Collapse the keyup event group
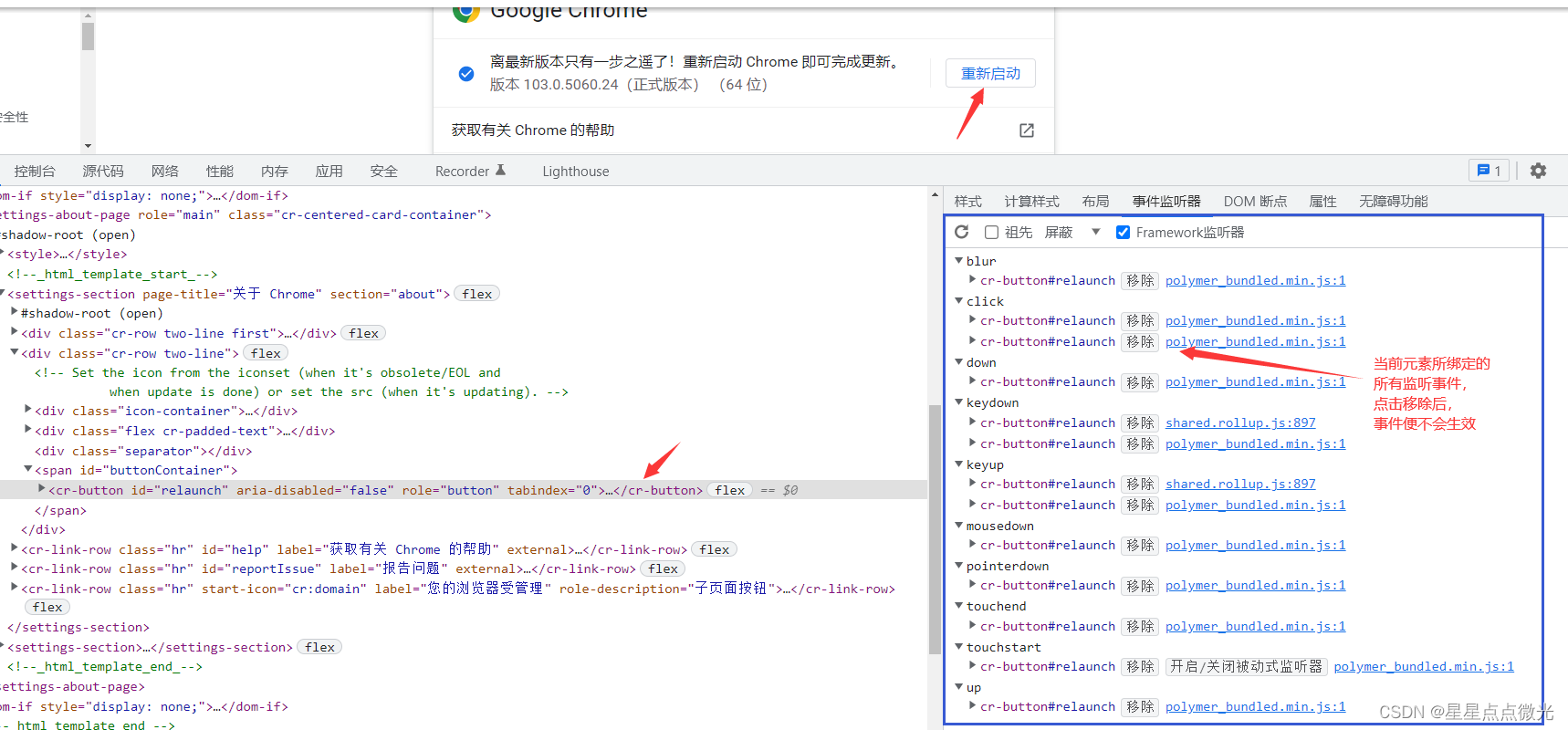 [958, 464]
